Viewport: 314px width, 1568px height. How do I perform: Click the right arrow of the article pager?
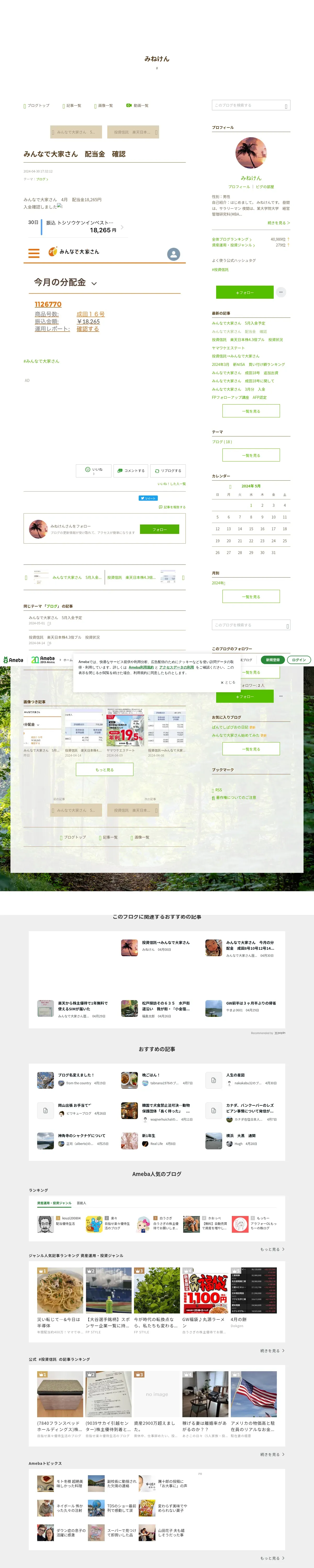tap(183, 578)
